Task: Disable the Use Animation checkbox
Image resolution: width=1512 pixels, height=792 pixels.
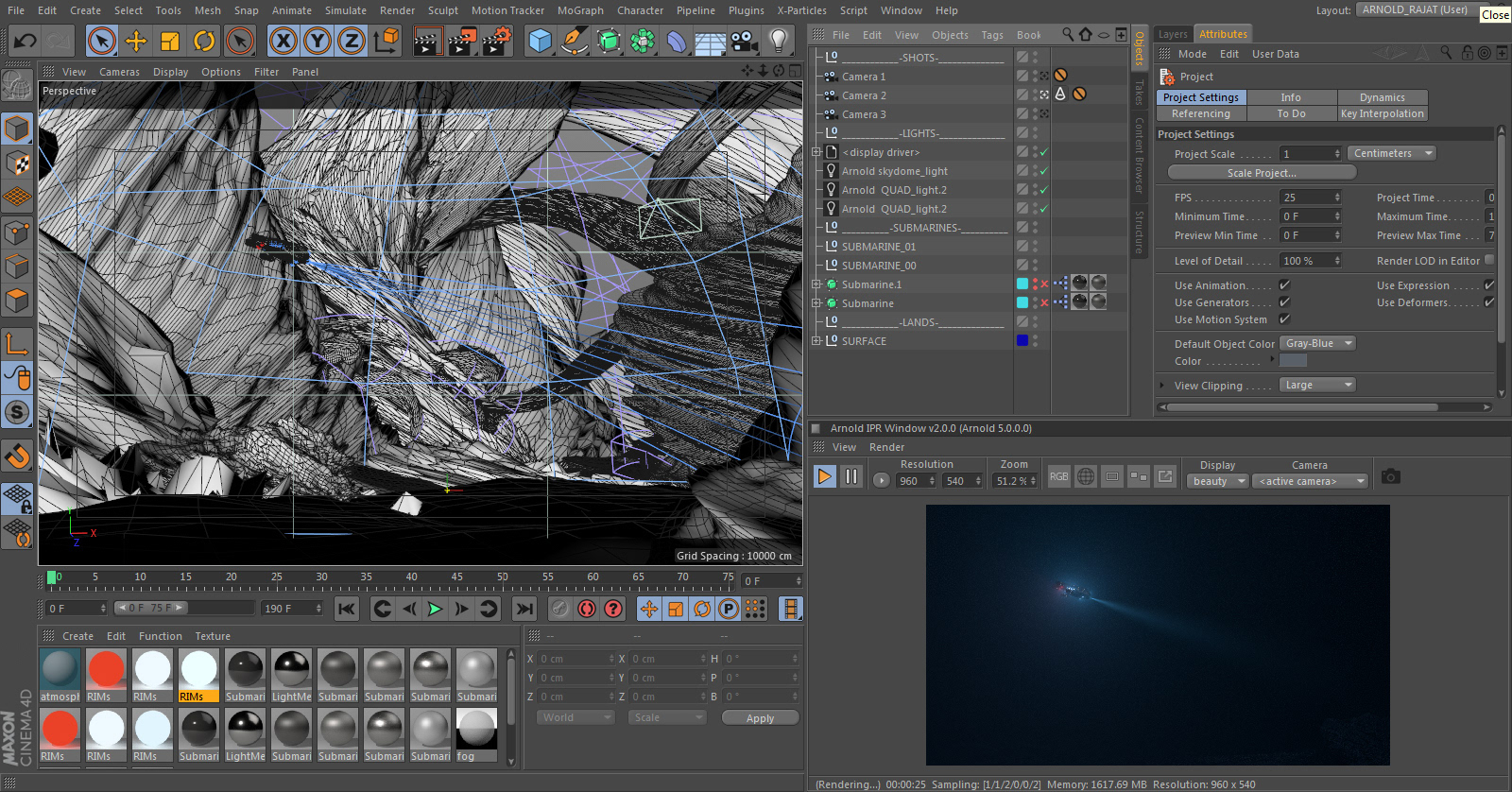Action: (x=1284, y=285)
